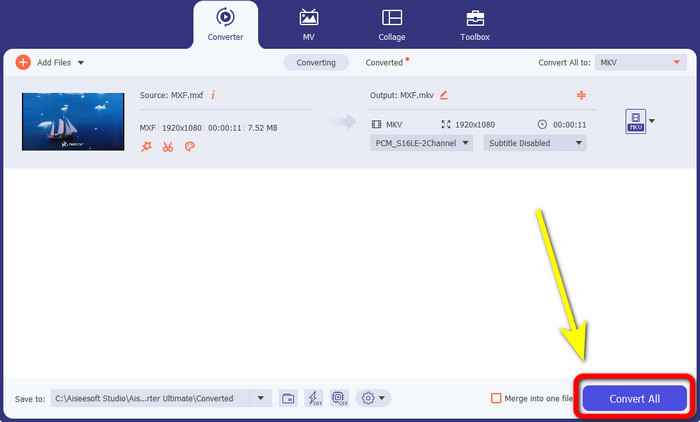The width and height of the screenshot is (700, 422).
Task: Open the magic wand Edit effects tool
Action: (x=146, y=146)
